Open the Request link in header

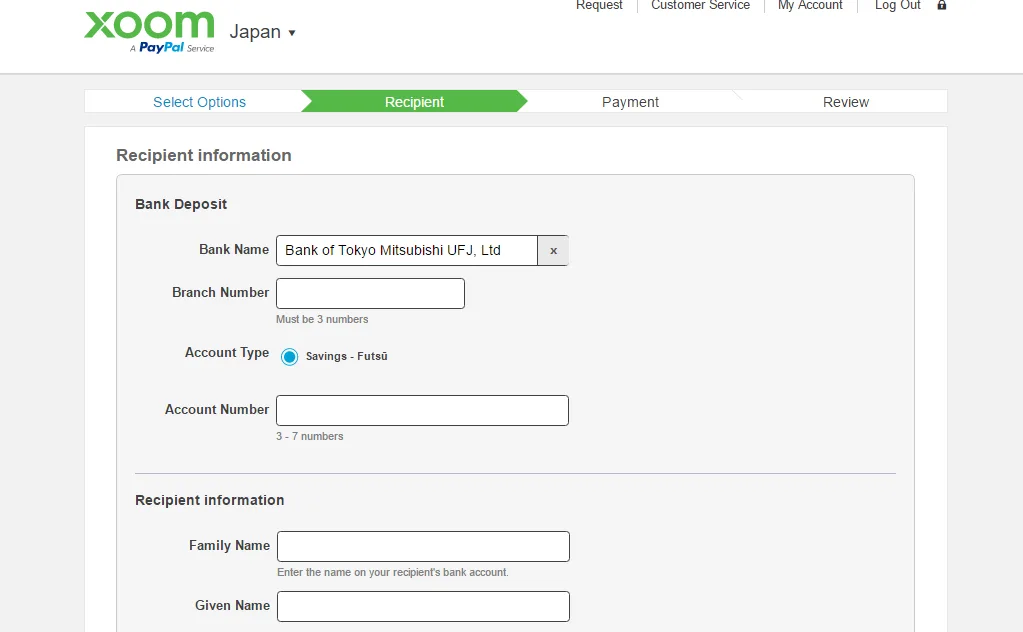599,6
